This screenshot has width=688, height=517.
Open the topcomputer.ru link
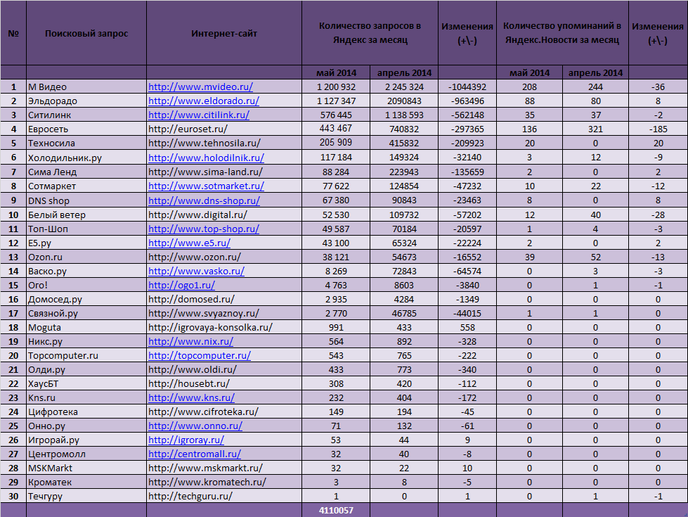pyautogui.click(x=200, y=355)
